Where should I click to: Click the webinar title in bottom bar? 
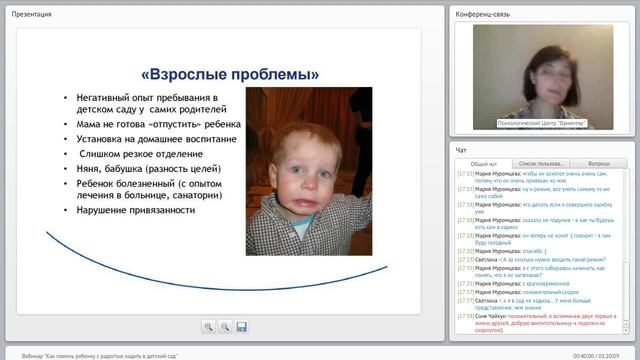(x=100, y=356)
